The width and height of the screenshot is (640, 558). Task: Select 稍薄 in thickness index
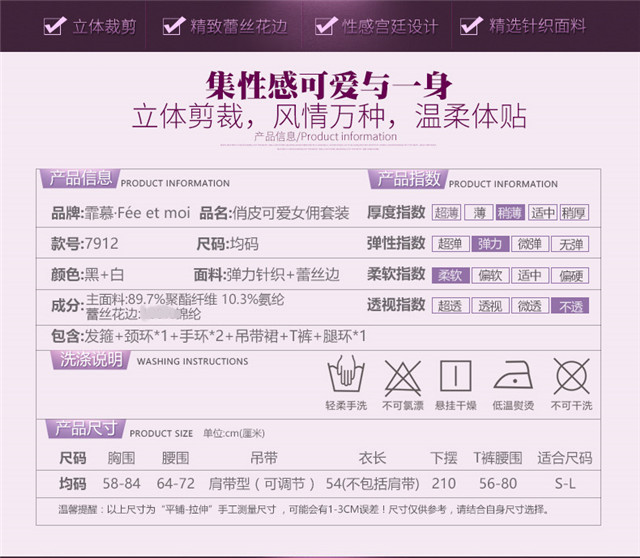[x=510, y=212]
